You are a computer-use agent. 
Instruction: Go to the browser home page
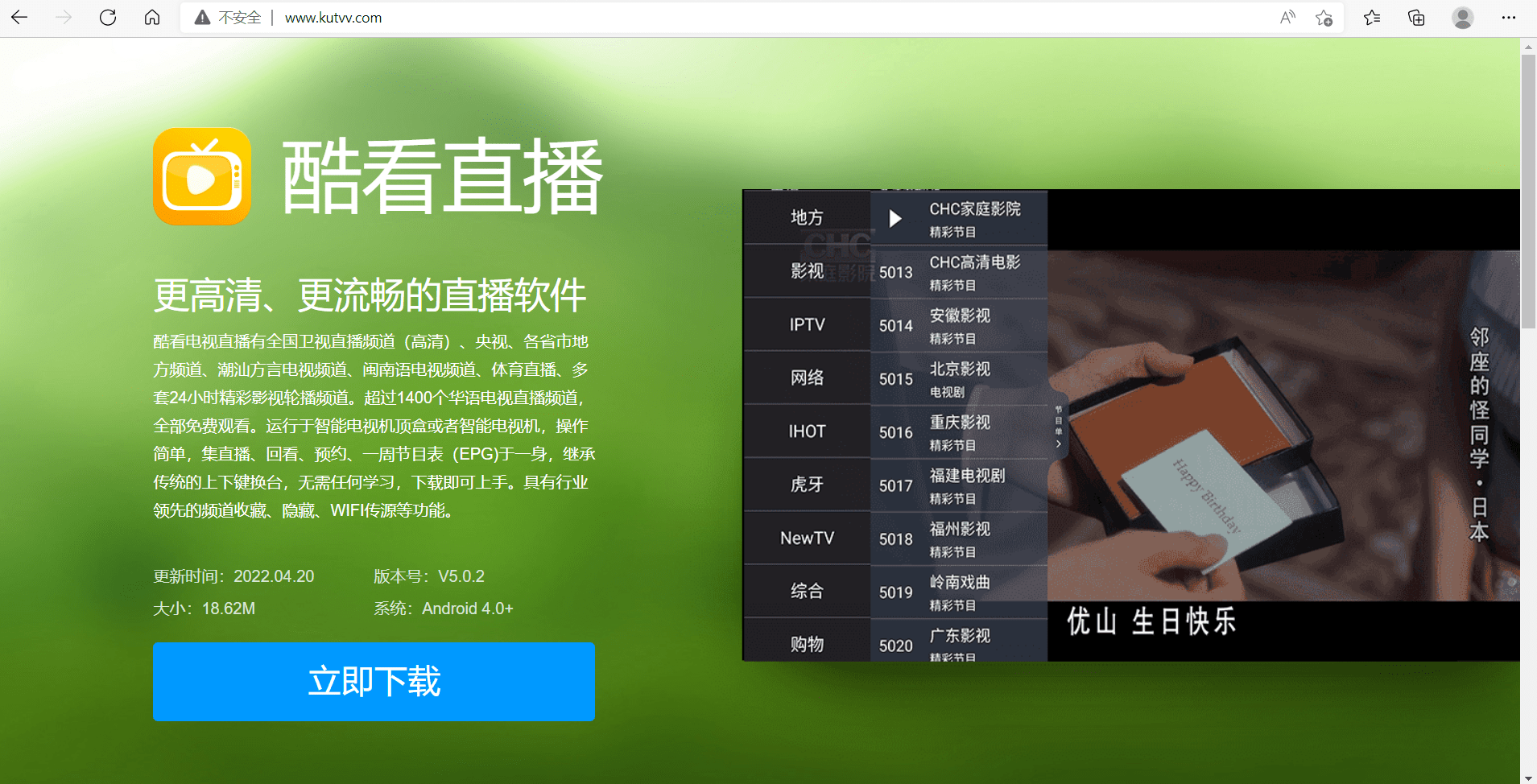152,17
